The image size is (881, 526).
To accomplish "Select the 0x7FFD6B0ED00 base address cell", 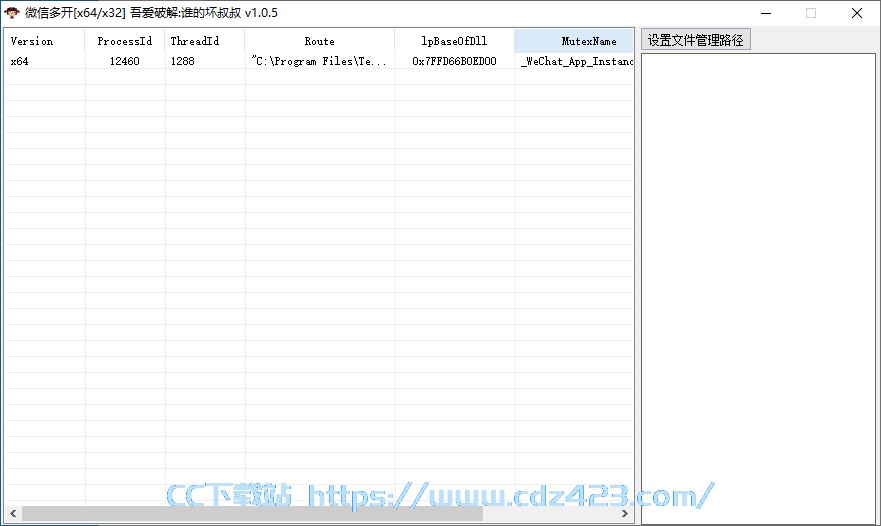I will (x=455, y=61).
